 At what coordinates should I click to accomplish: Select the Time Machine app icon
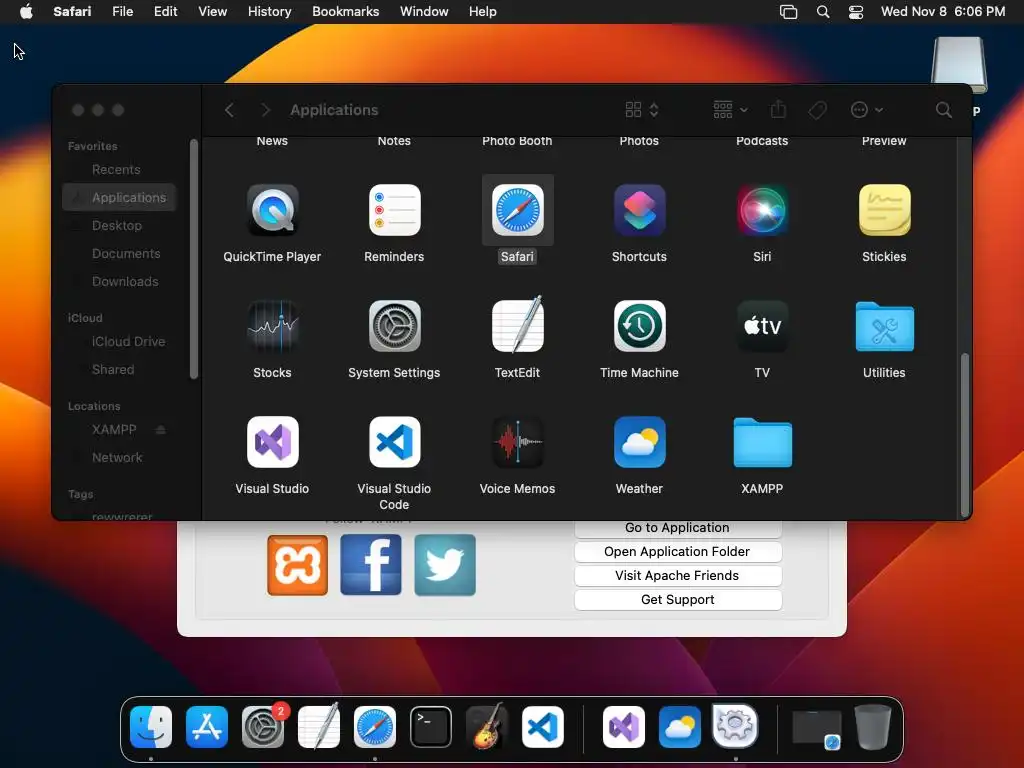639,326
